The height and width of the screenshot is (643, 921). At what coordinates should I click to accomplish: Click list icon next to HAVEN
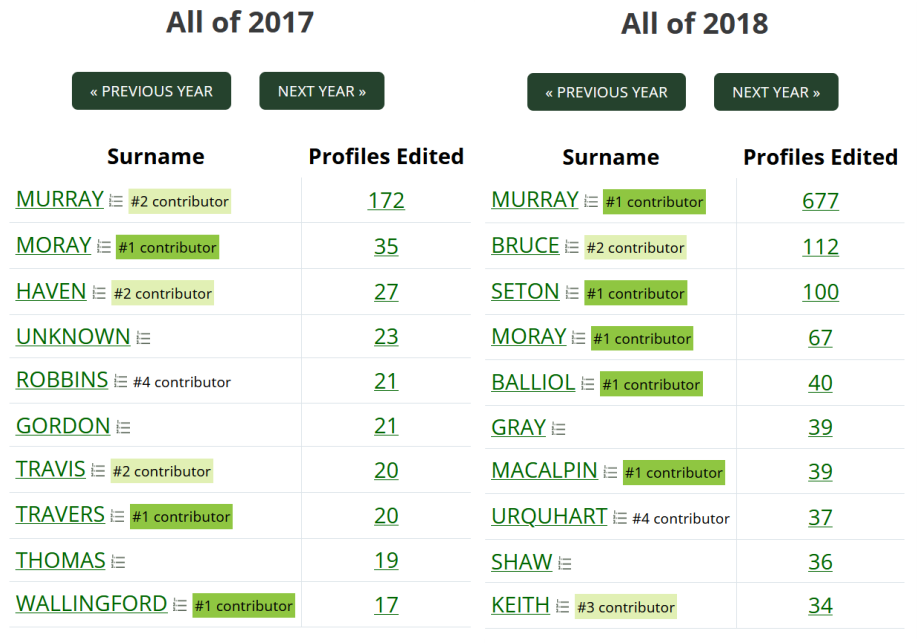pyautogui.click(x=99, y=293)
